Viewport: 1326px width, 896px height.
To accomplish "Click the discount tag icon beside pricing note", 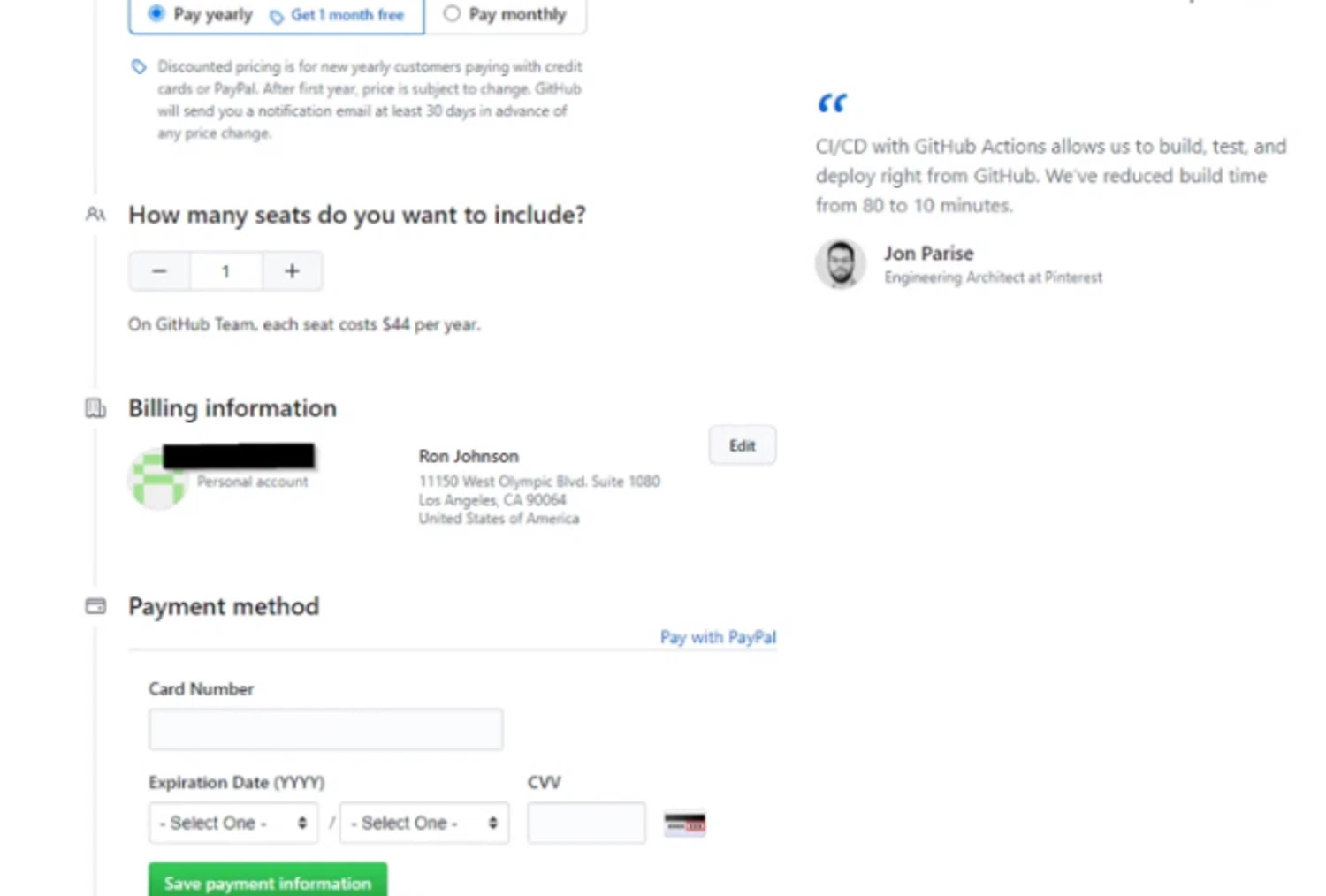I will [139, 67].
